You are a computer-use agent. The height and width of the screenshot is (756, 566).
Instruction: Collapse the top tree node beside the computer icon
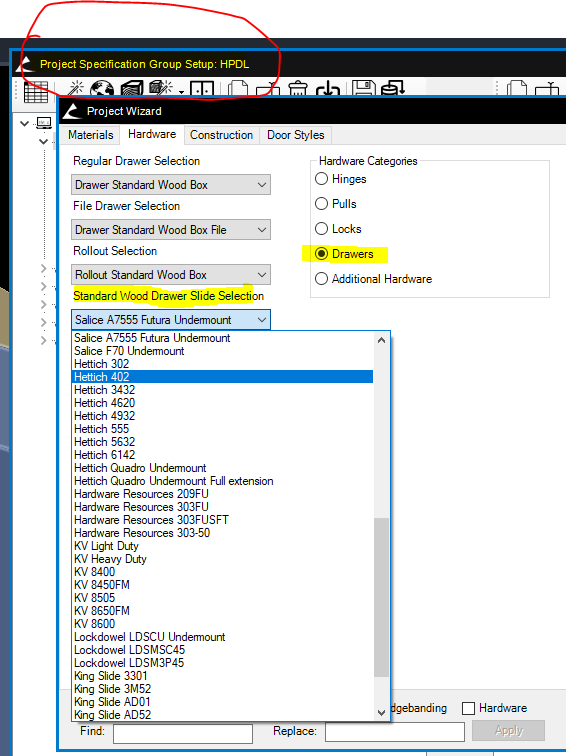click(25, 124)
